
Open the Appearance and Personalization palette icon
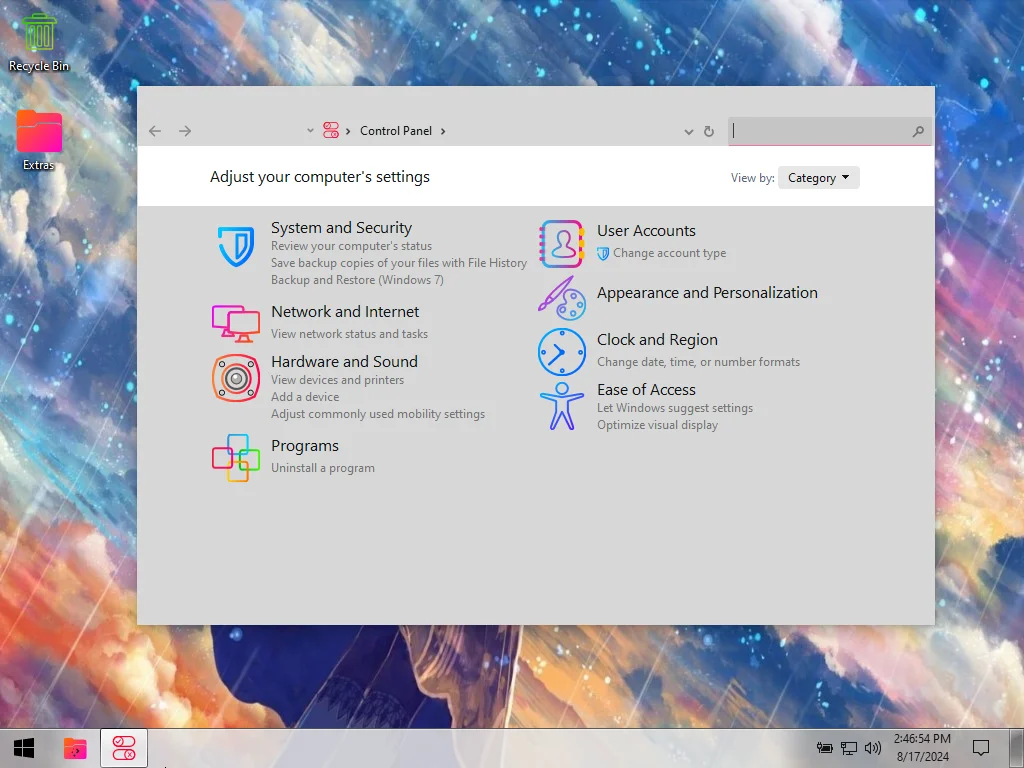coord(562,298)
